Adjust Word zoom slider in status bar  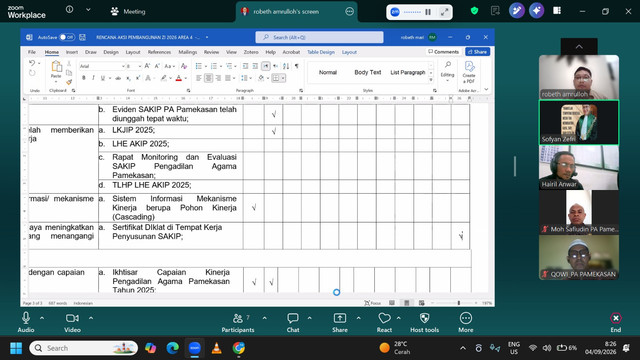458,303
